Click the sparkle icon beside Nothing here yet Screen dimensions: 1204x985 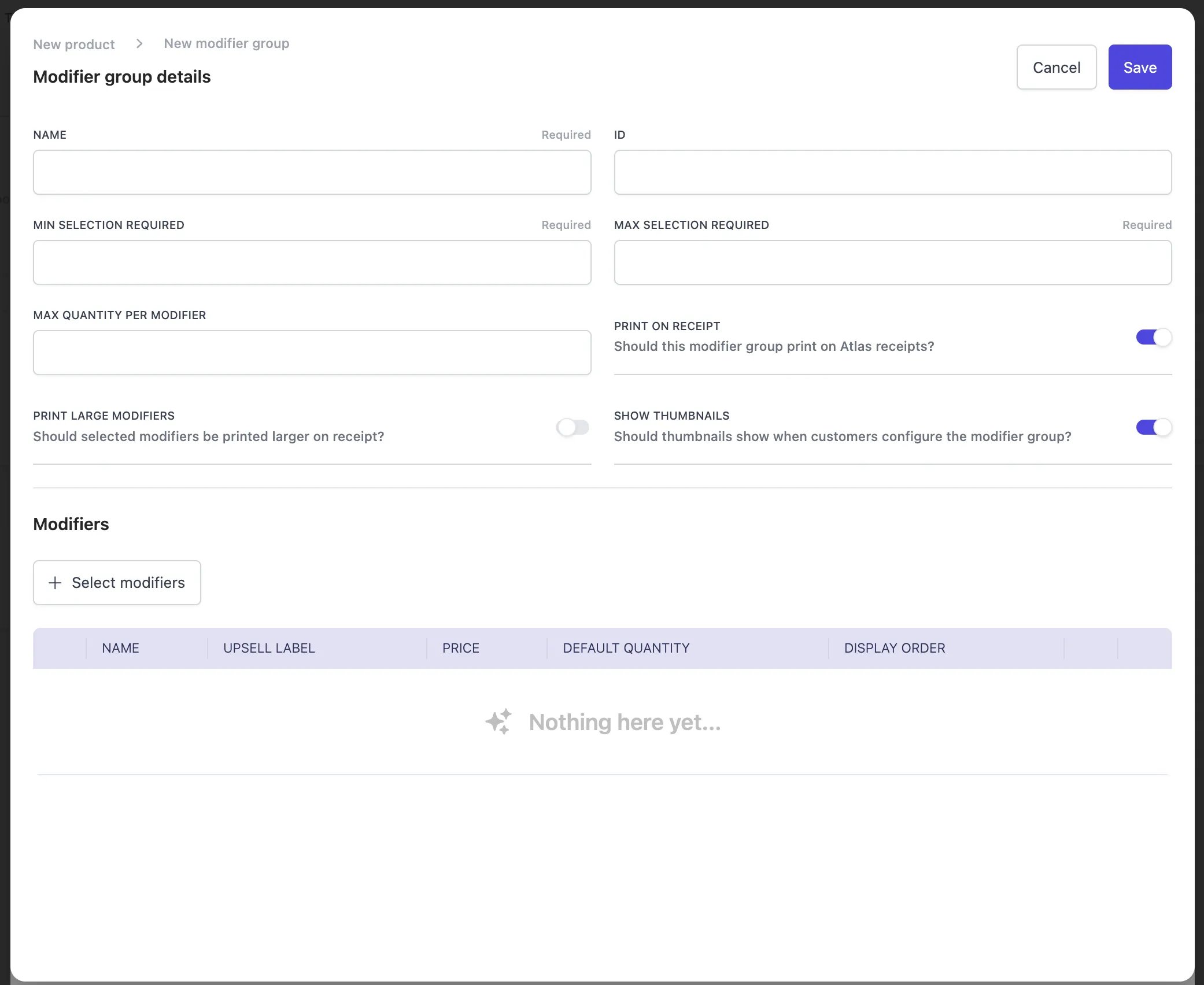pyautogui.click(x=498, y=721)
